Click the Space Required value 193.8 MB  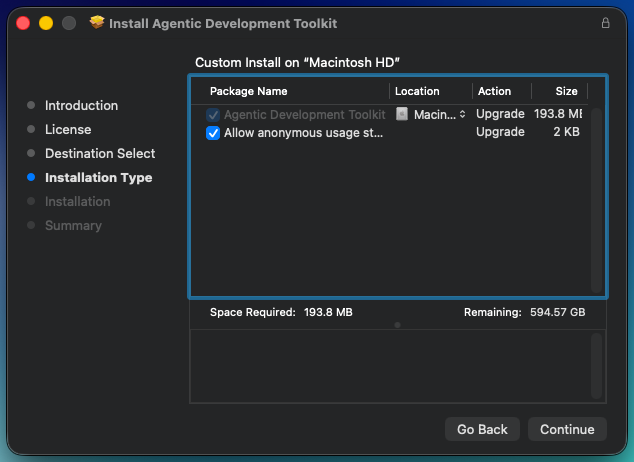click(x=328, y=312)
